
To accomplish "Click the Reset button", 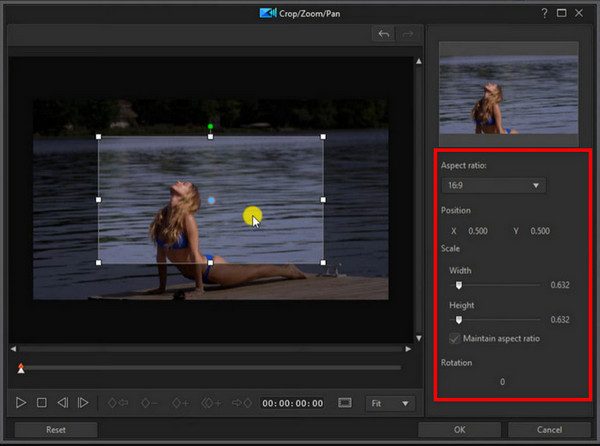I will (56, 430).
